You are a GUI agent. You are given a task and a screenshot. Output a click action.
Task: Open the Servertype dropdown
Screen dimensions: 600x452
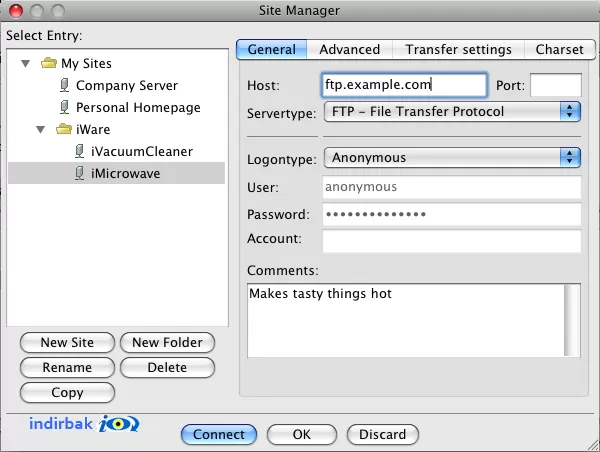pos(452,112)
